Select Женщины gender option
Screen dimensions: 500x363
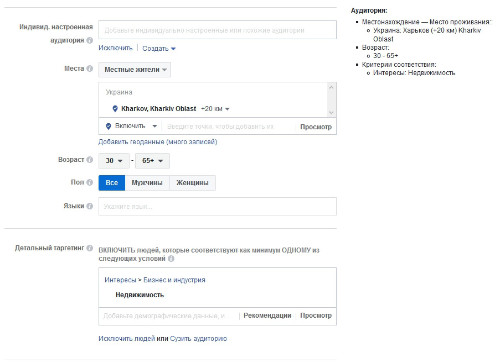(x=192, y=183)
